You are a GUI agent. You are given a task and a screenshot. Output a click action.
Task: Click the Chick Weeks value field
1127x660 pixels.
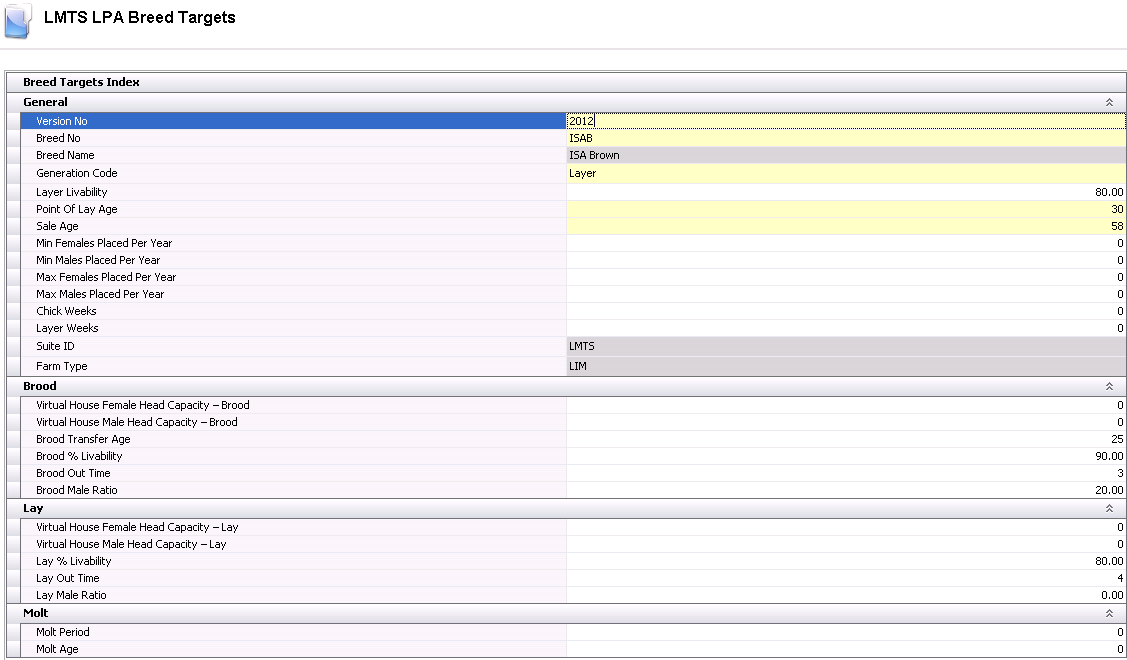[845, 311]
